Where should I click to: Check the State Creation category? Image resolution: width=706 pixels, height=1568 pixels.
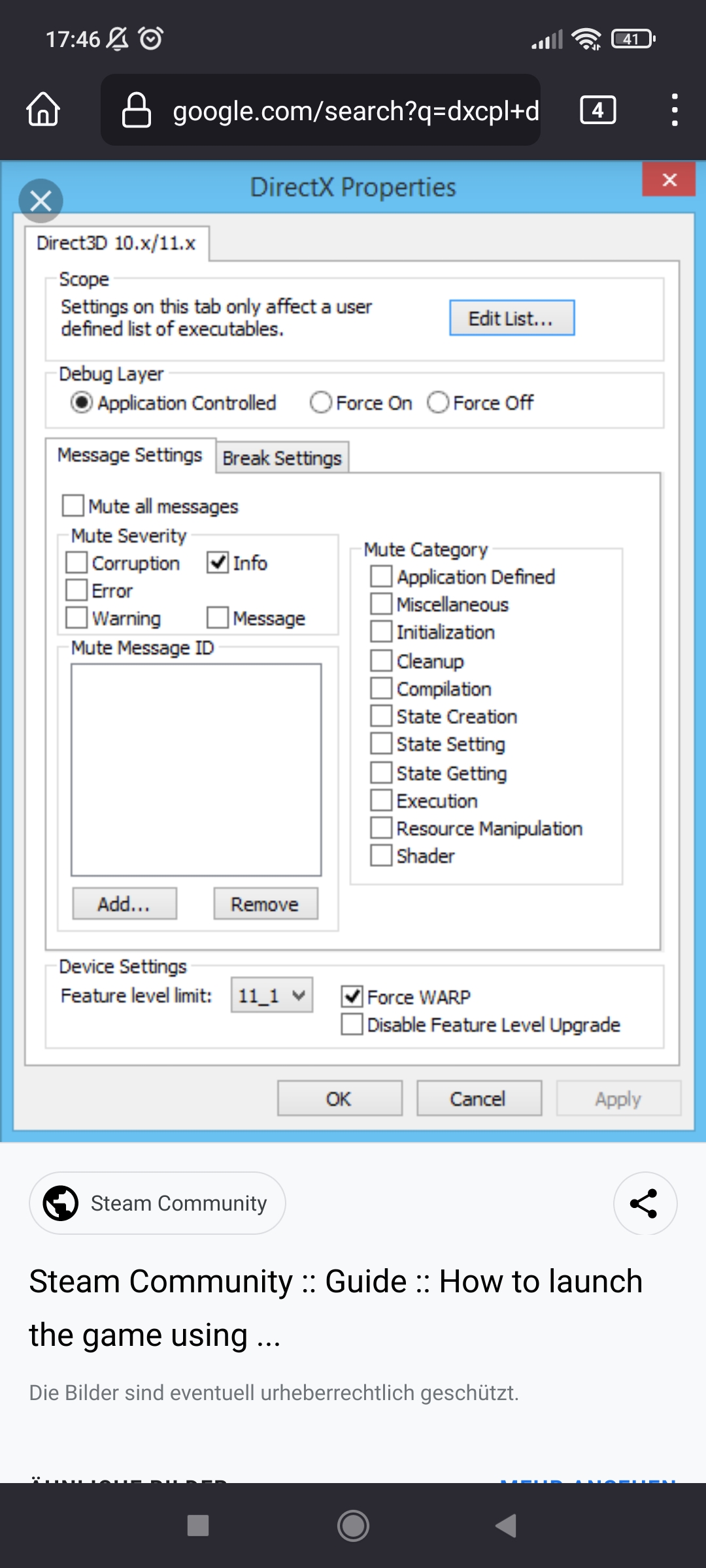381,716
